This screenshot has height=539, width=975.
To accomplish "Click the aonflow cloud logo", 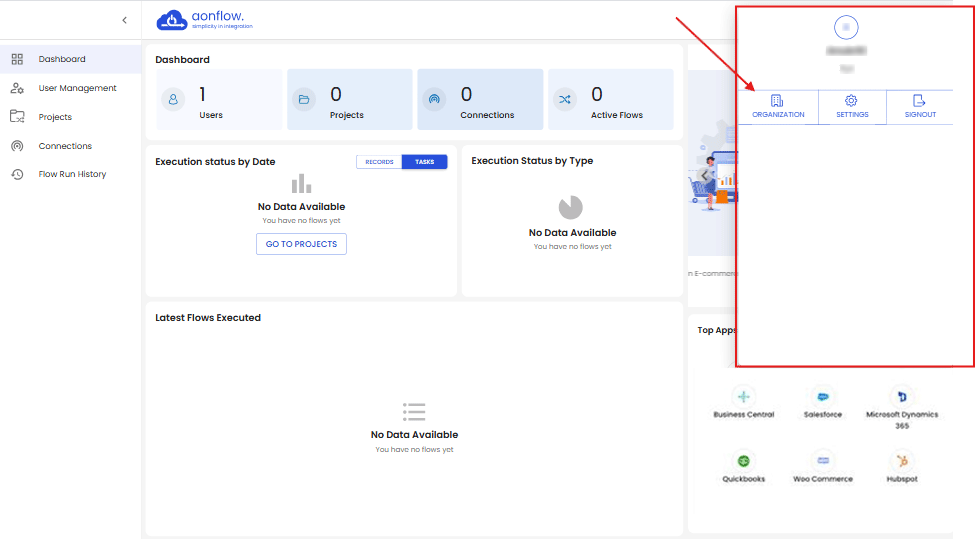I will (173, 20).
